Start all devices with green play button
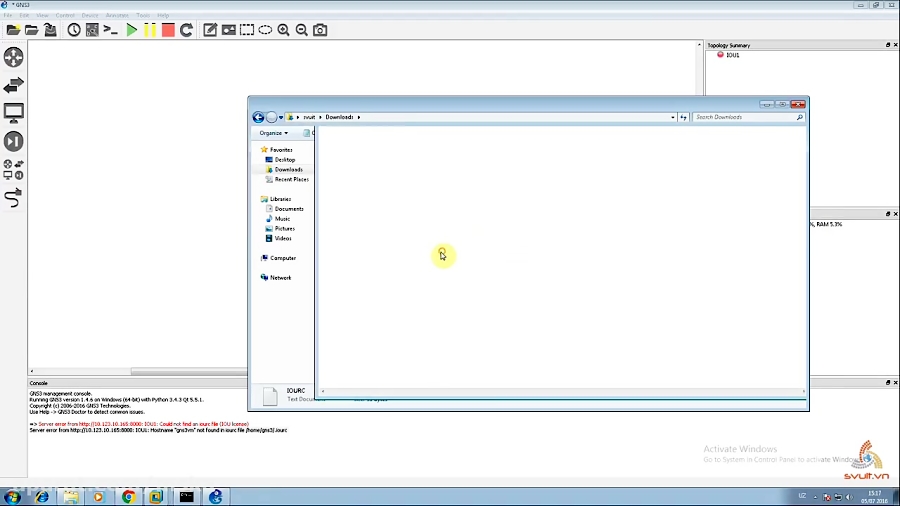Image resolution: width=900 pixels, height=506 pixels. coord(131,30)
